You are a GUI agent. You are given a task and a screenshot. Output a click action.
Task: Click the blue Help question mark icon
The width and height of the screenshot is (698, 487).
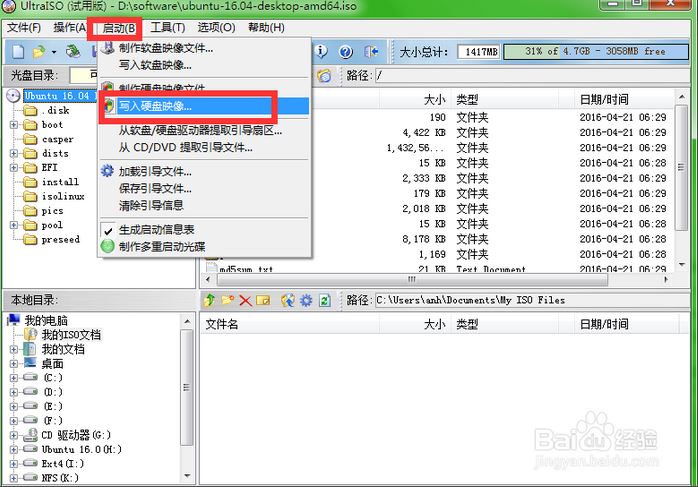(346, 52)
